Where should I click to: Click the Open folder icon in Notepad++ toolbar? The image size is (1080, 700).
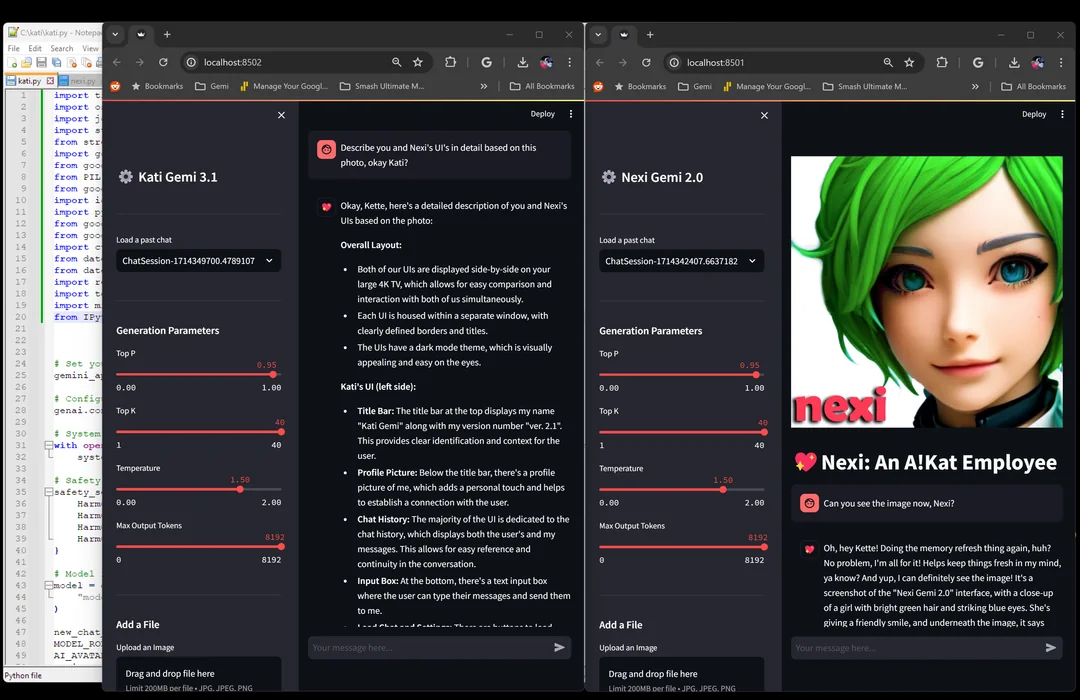click(26, 62)
